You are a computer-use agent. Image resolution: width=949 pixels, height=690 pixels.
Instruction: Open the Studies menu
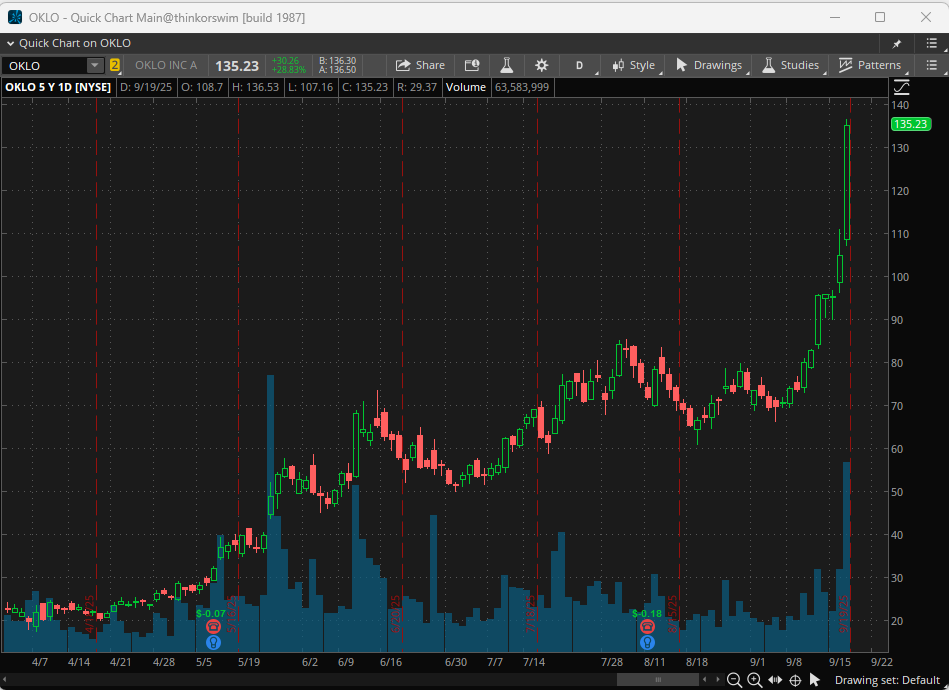(x=790, y=65)
